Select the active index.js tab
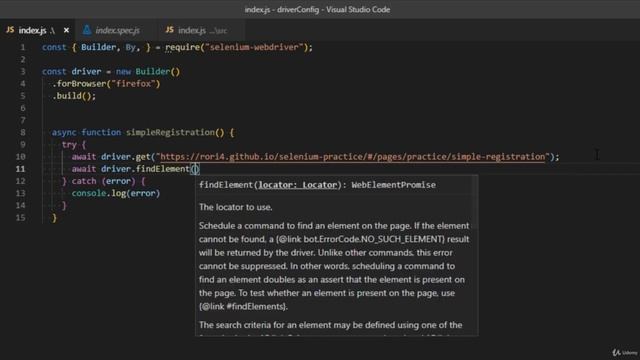This screenshot has width=640, height=360. [x=37, y=30]
